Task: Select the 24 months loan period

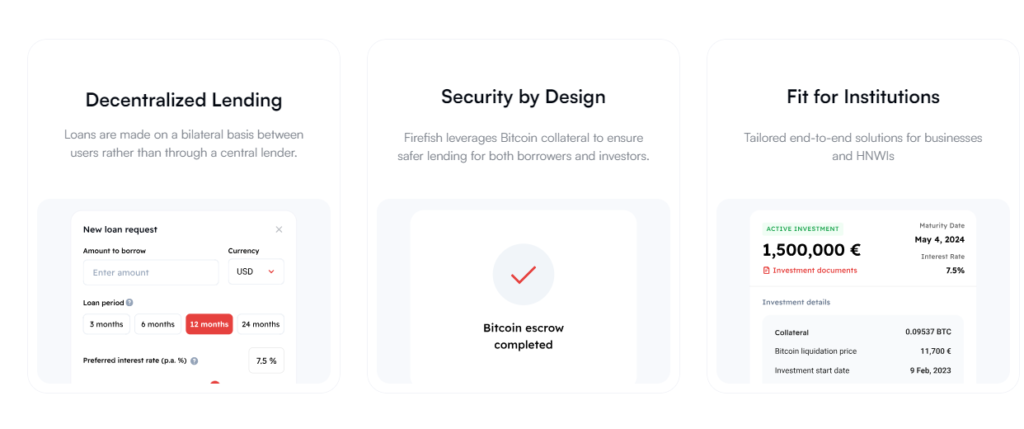Action: click(260, 324)
